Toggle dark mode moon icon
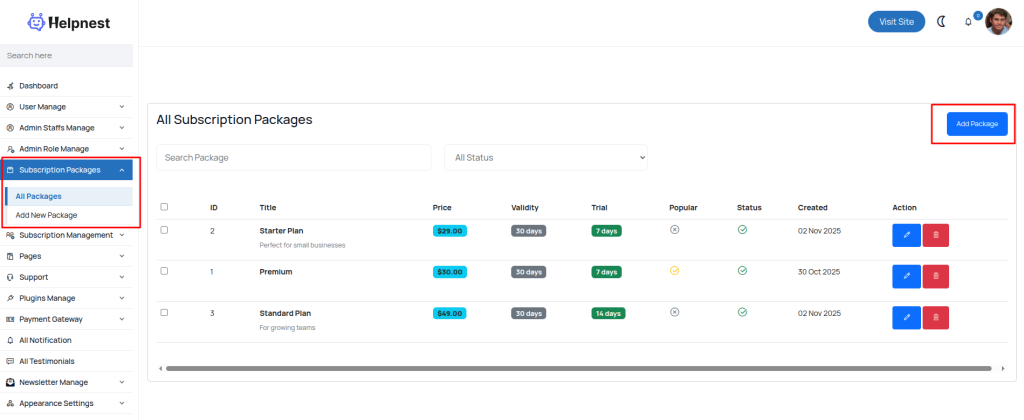The image size is (1024, 420). (941, 21)
